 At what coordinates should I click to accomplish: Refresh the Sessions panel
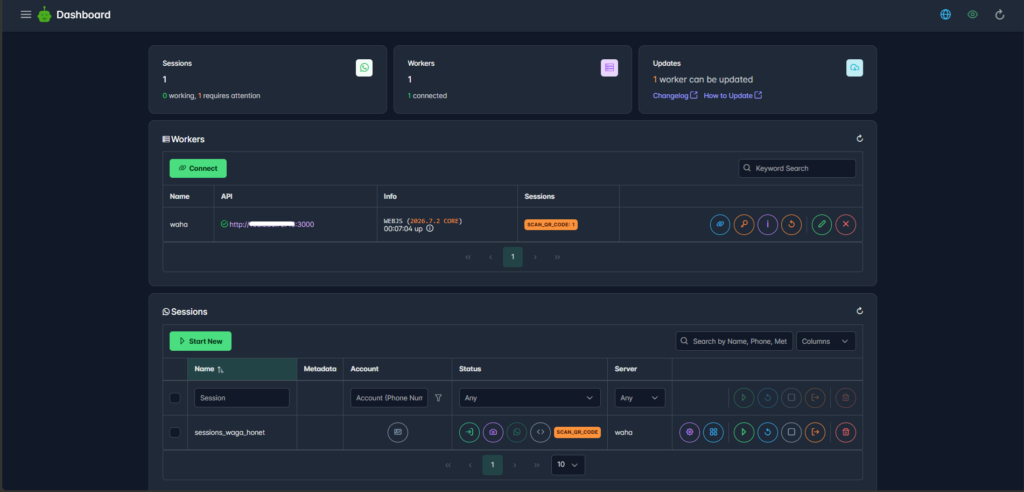(859, 312)
